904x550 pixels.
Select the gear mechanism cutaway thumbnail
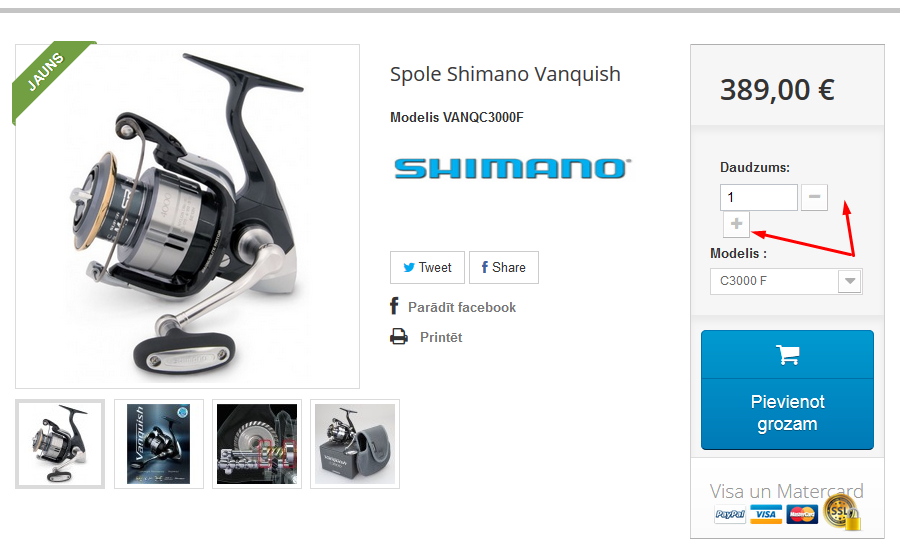click(x=257, y=444)
